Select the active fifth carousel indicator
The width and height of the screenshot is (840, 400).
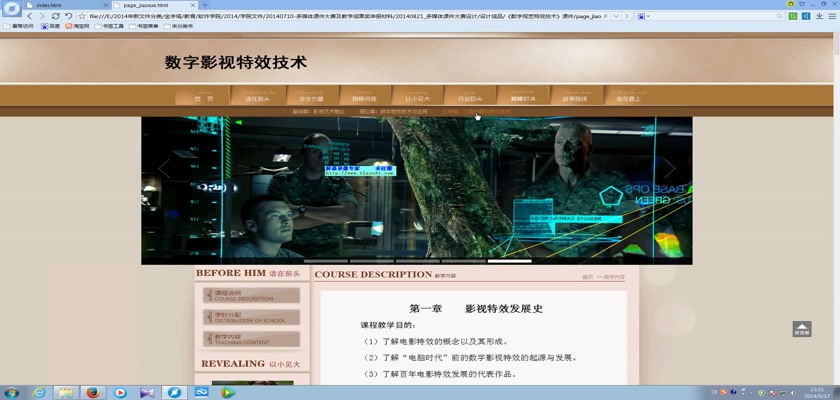[509, 261]
